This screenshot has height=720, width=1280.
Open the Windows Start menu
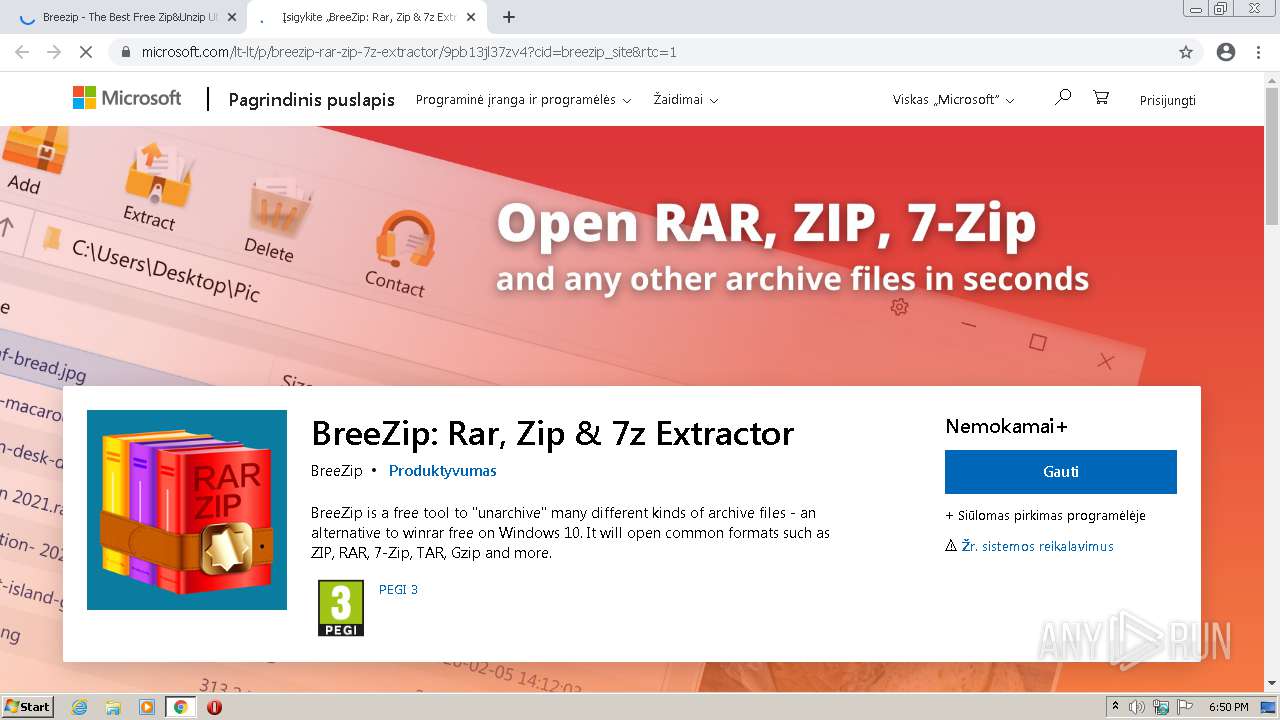click(x=27, y=707)
